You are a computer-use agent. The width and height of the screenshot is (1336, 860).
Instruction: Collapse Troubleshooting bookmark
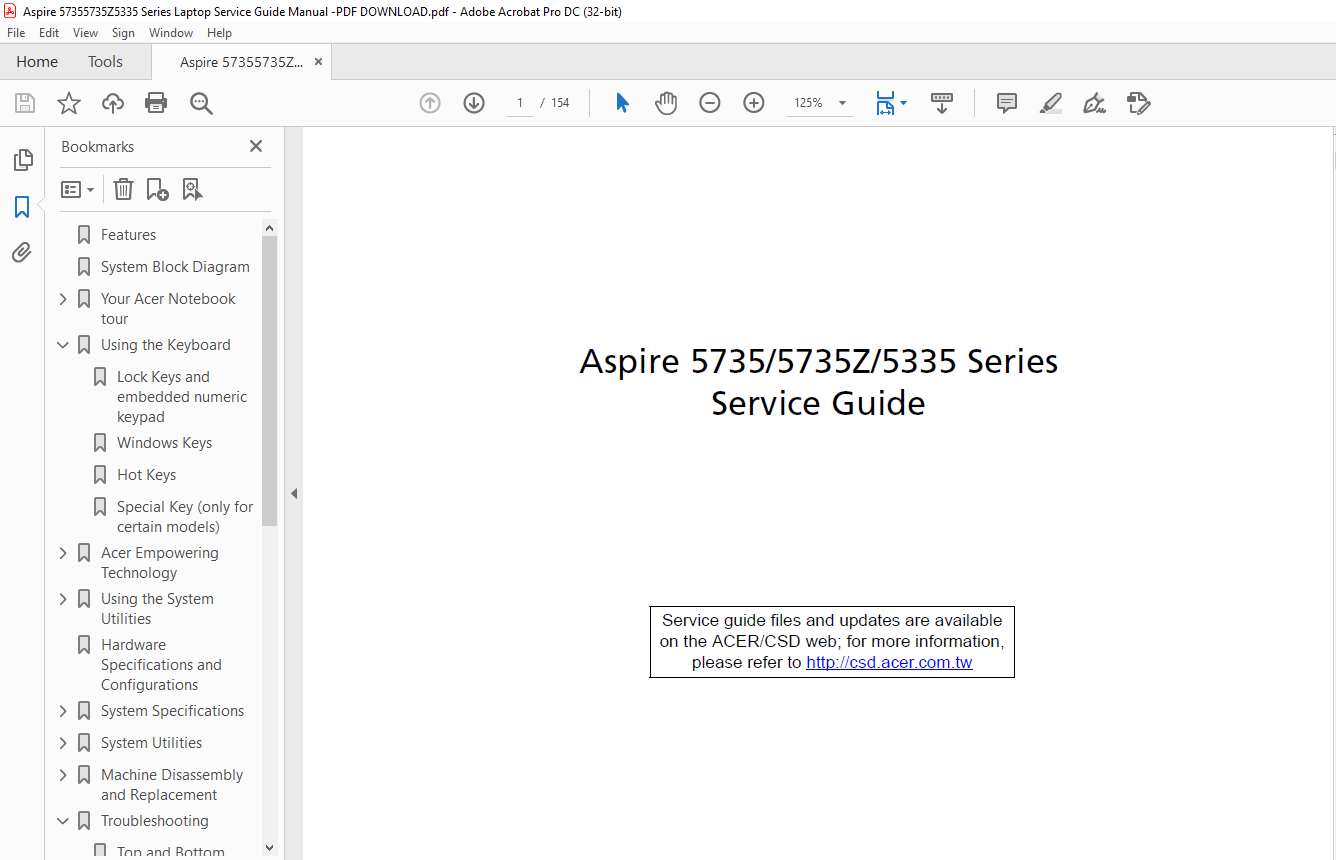tap(63, 821)
